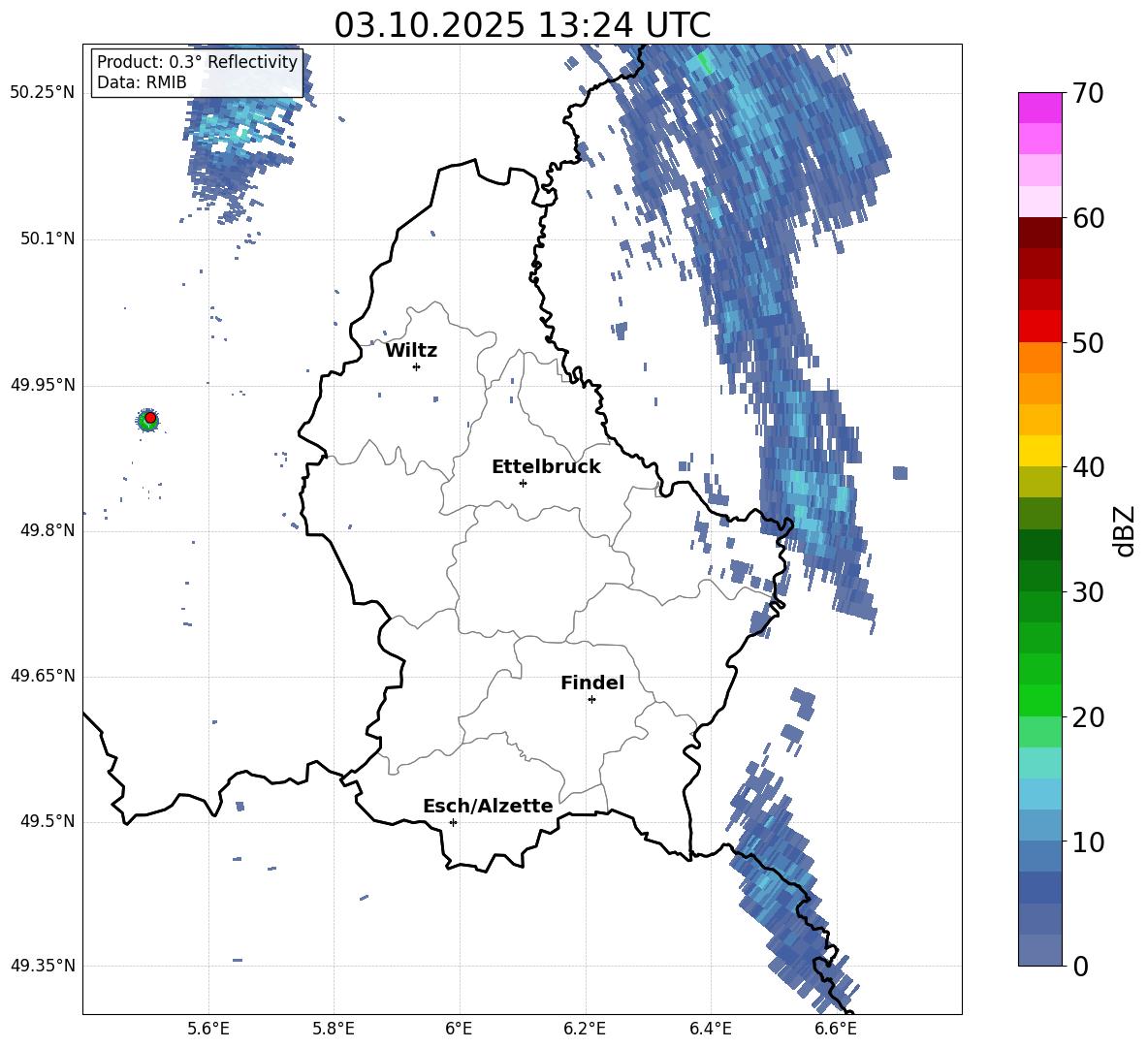Image resolution: width=1148 pixels, height=1048 pixels.
Task: Click the 49.95°N latitude tick label
Action: click(x=43, y=385)
